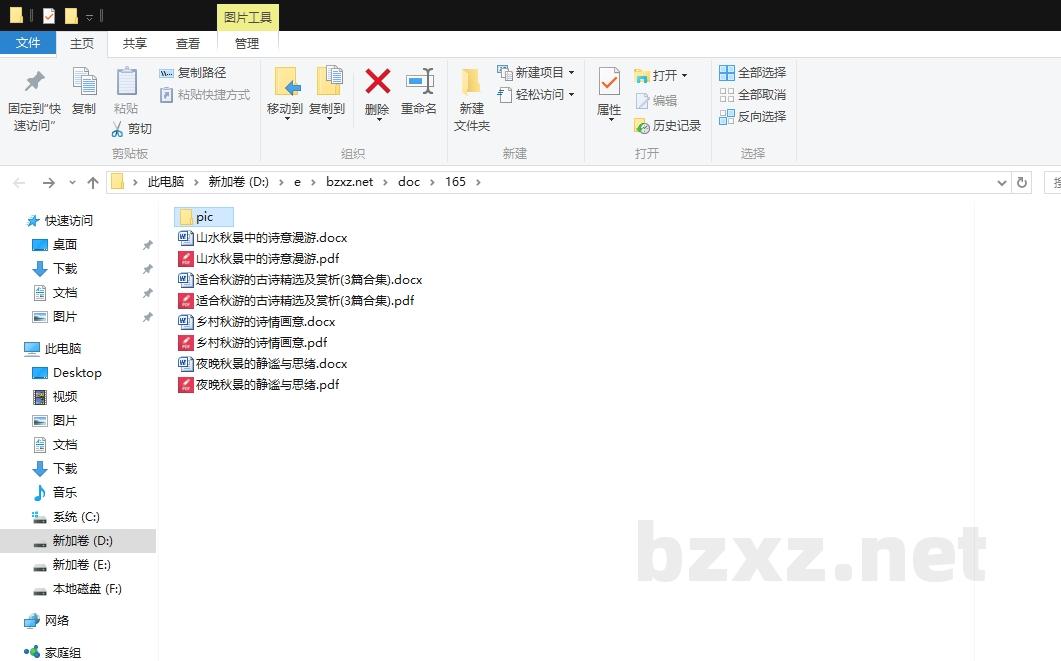1061x661 pixels.
Task: Click the New Folder icon
Action: coord(471,82)
